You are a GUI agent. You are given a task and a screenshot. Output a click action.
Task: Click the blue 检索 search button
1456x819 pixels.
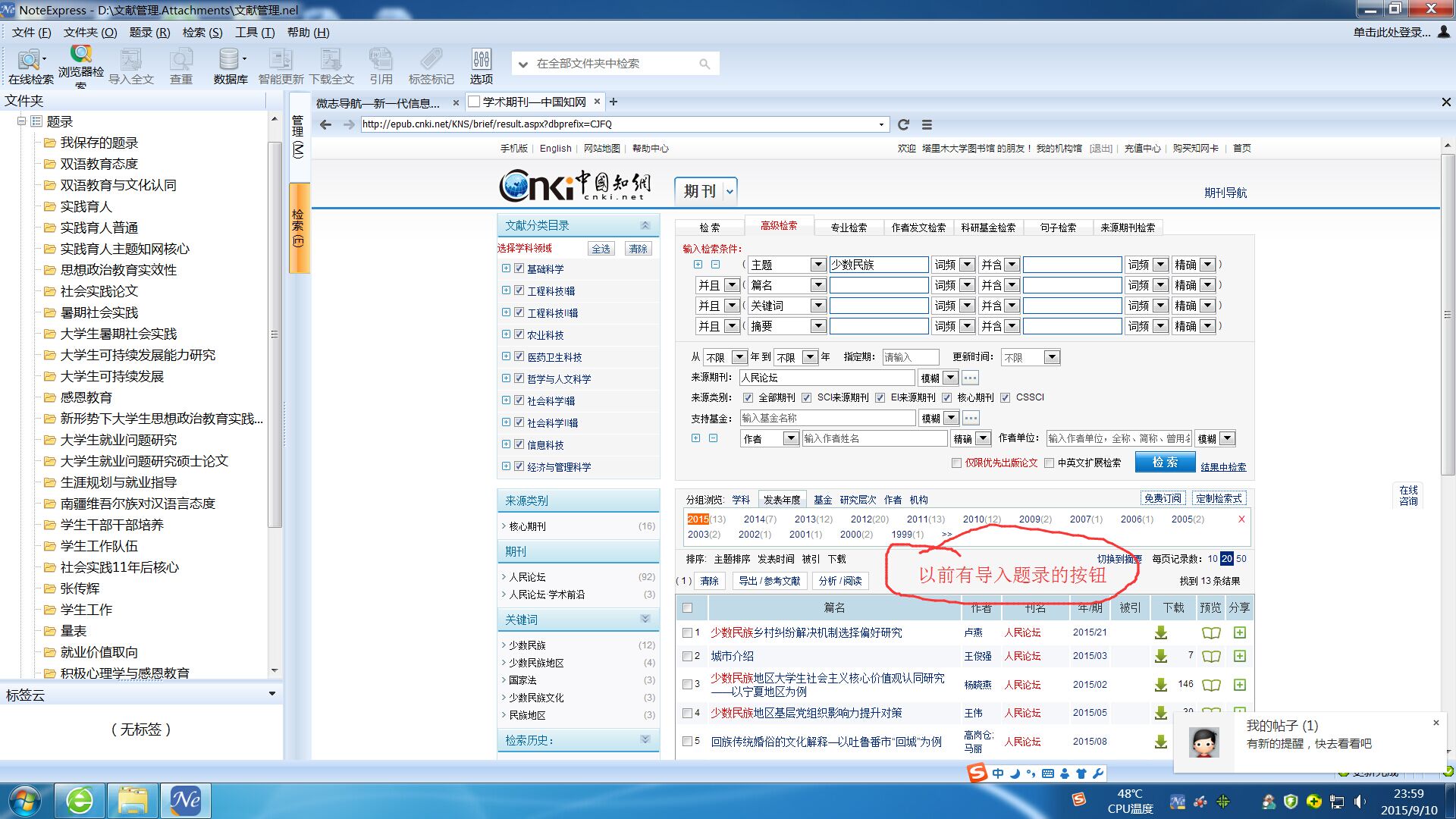pos(1165,462)
